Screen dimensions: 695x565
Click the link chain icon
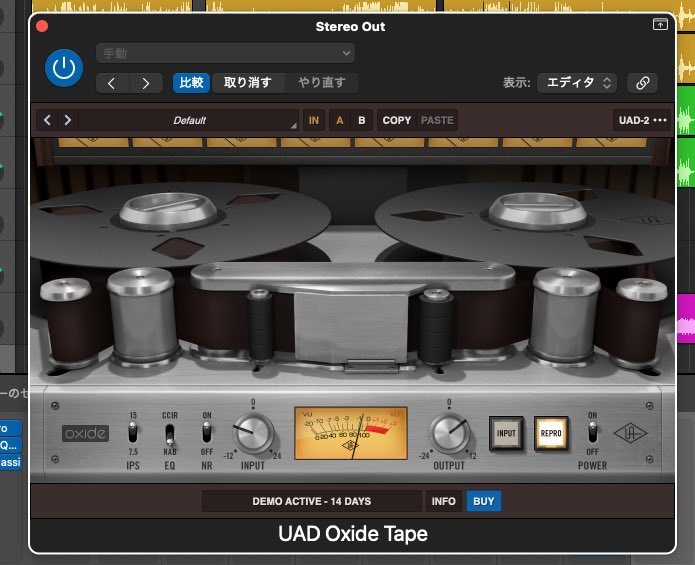coord(642,83)
